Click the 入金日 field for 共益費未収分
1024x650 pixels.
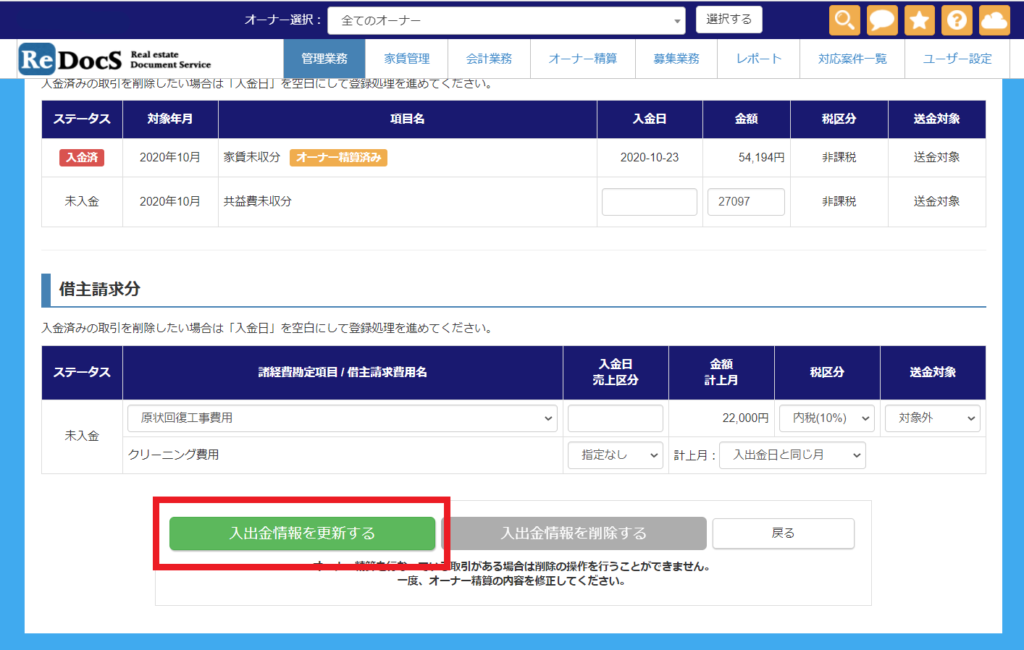tap(649, 202)
